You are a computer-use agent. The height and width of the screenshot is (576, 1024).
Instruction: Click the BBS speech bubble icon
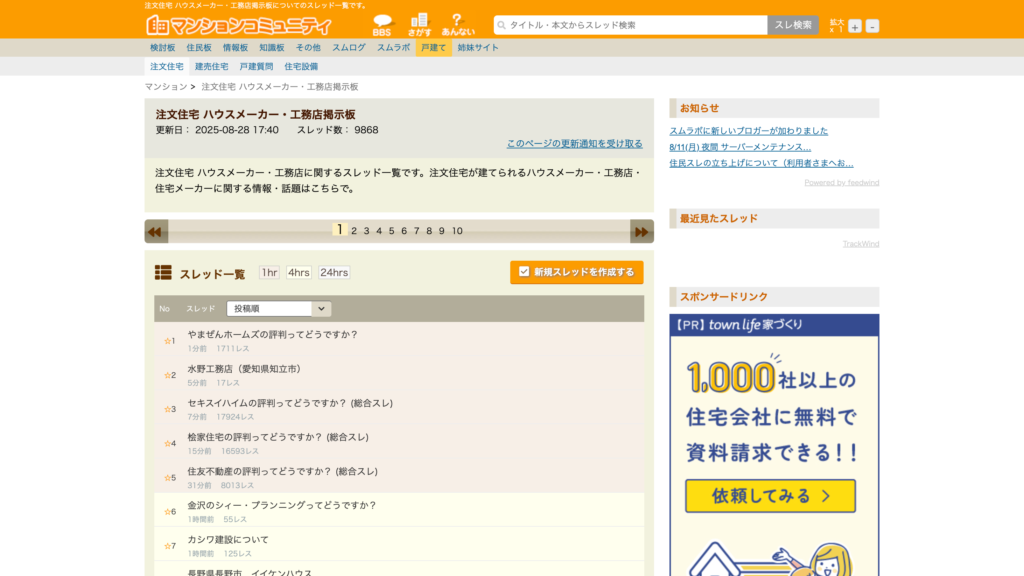[x=382, y=24]
